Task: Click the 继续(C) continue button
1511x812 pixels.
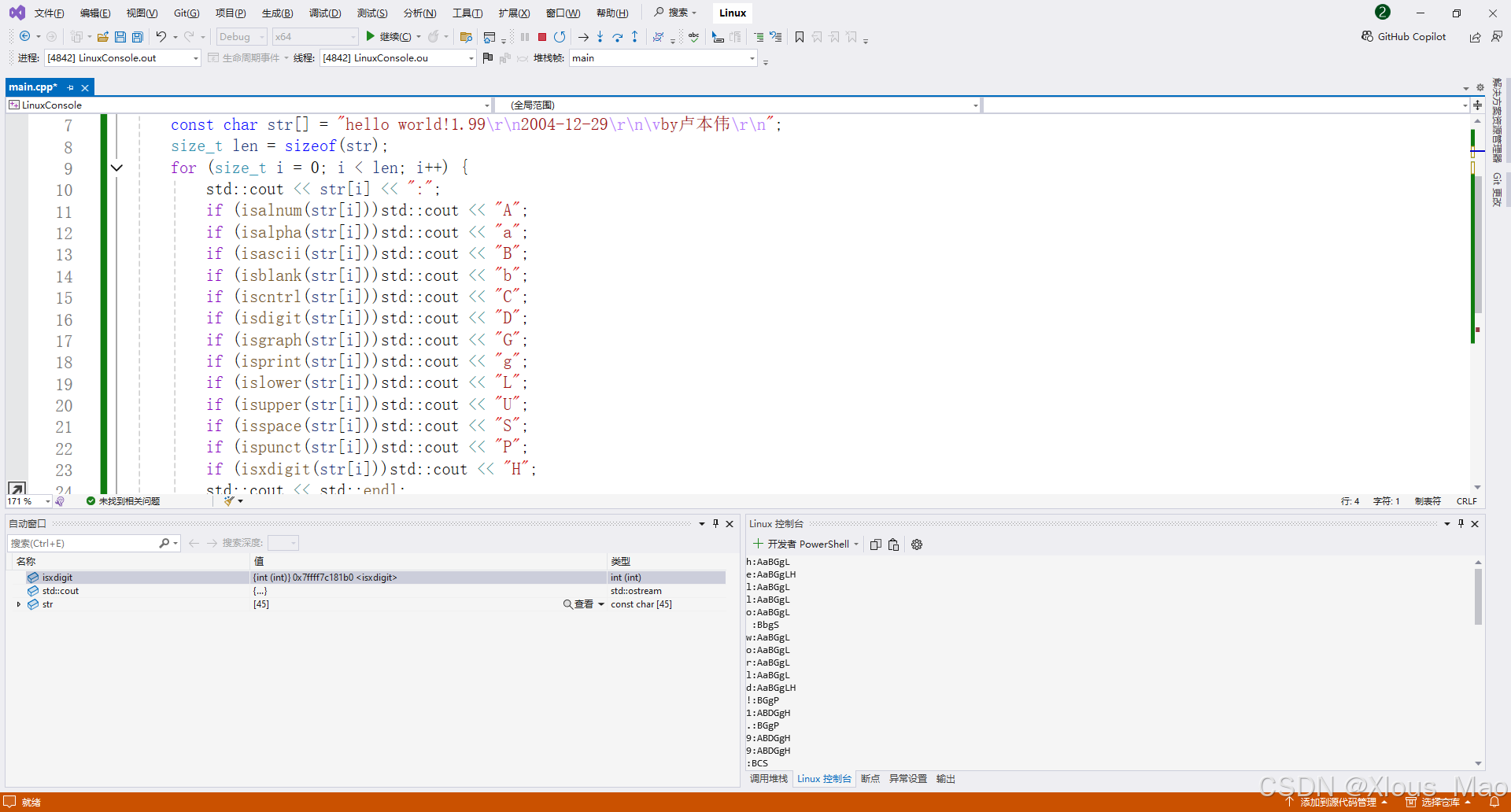Action: tap(390, 36)
